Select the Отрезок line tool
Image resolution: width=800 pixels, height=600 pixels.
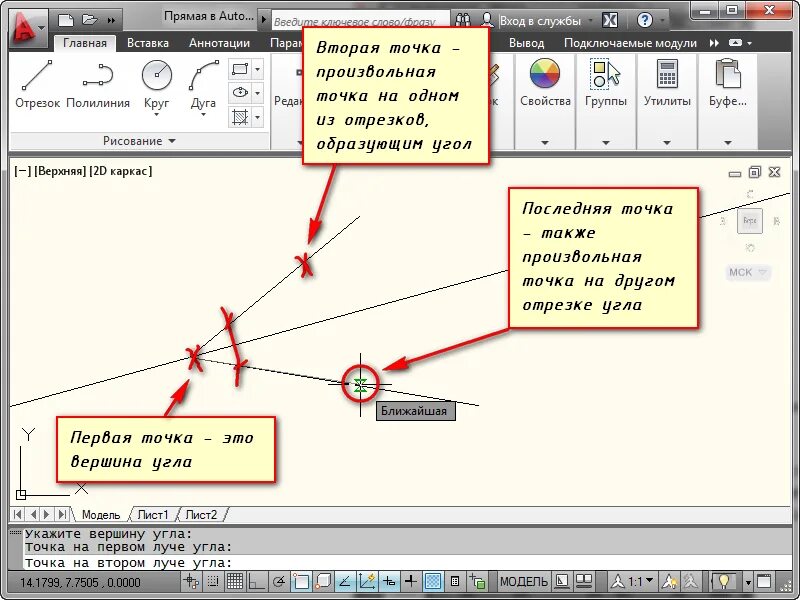[x=37, y=84]
